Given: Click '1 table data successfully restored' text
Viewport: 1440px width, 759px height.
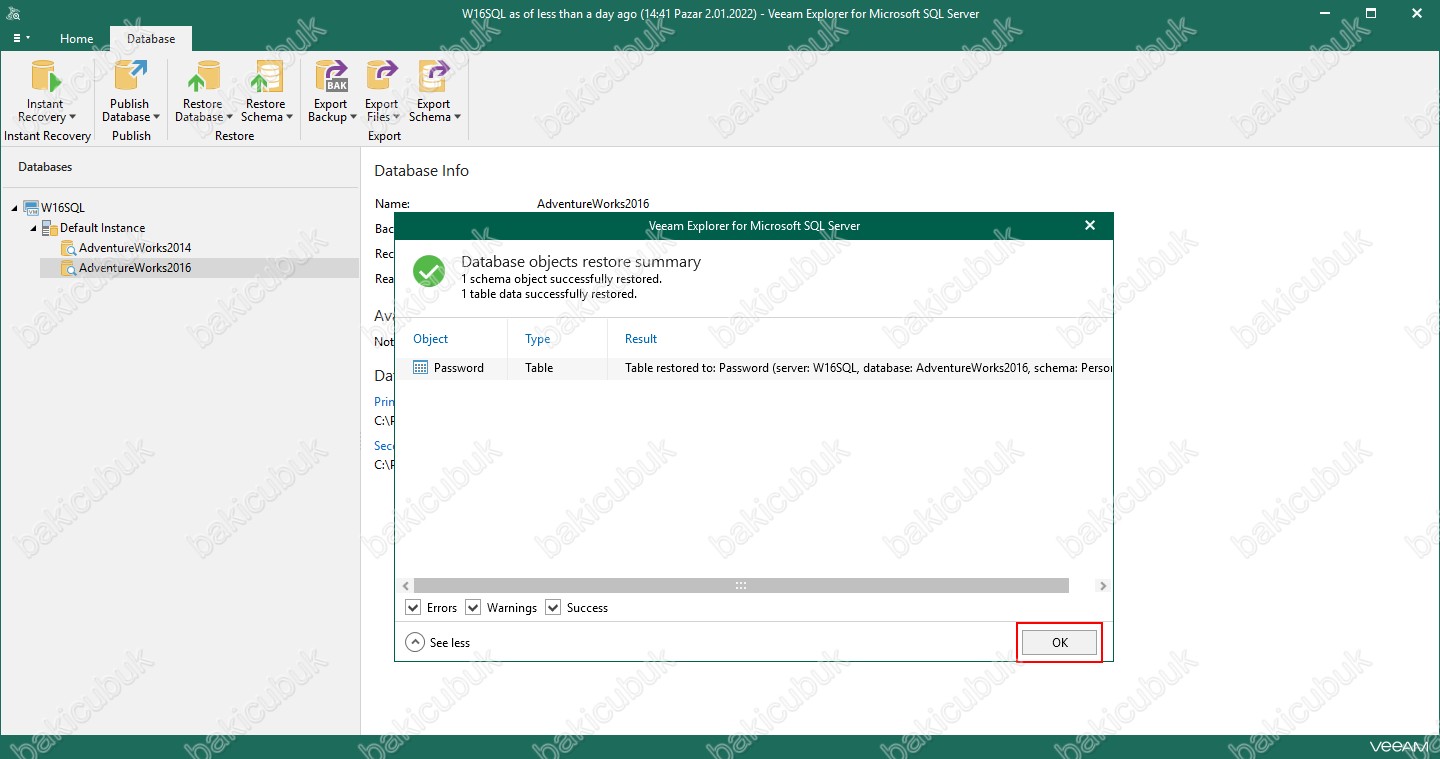Looking at the screenshot, I should click(x=549, y=295).
